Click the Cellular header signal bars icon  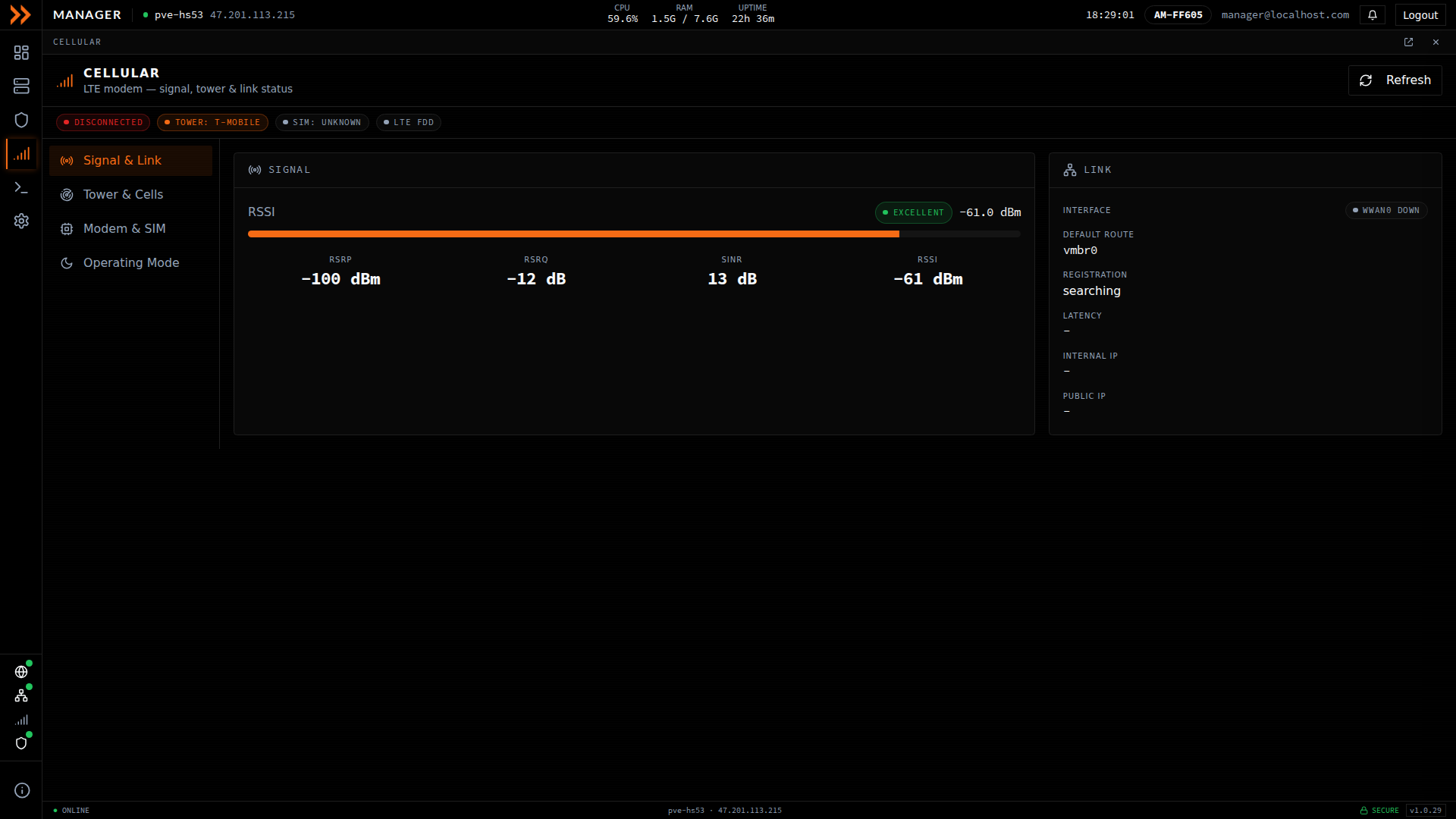click(65, 81)
